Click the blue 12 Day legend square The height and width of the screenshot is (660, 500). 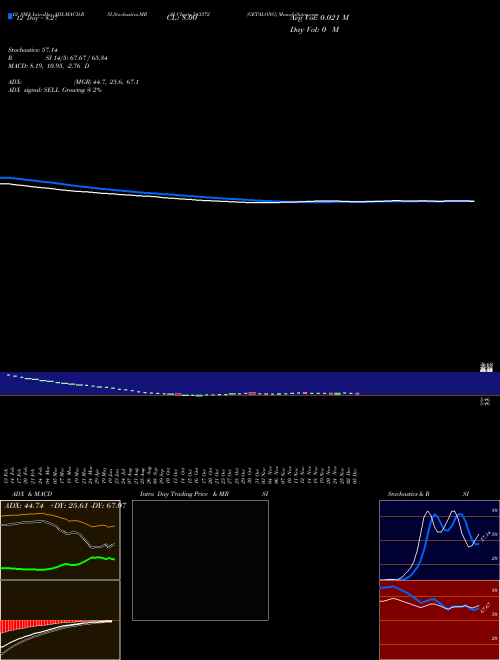[x=10, y=16]
